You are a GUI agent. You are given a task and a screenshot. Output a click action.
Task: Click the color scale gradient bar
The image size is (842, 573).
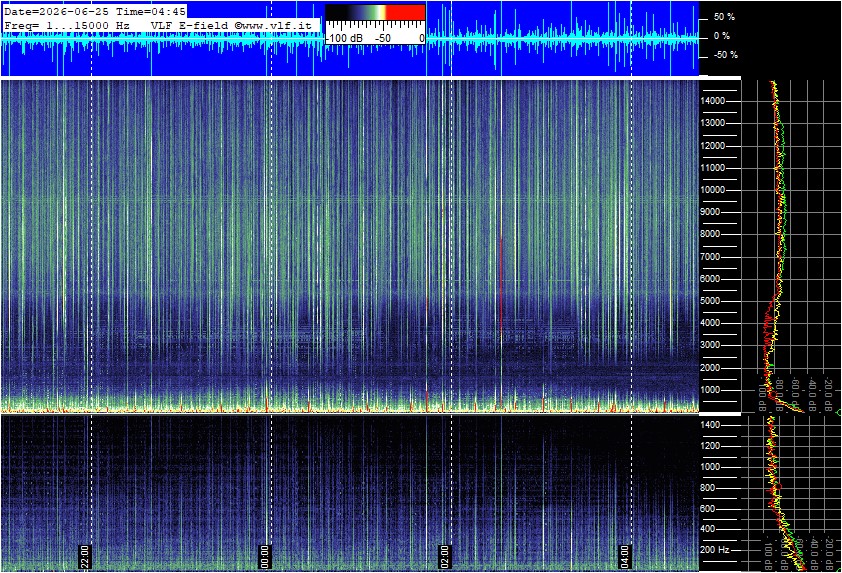pos(375,13)
